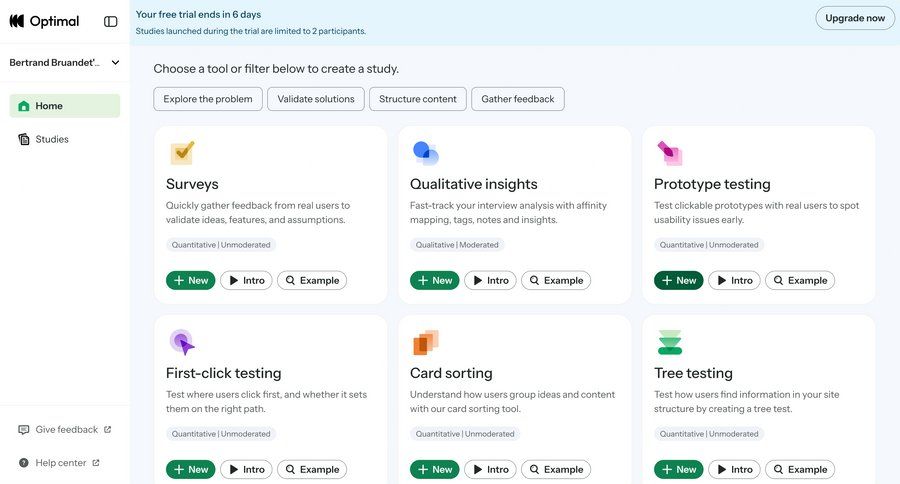Click the Card sorting icon
900x484 pixels.
[425, 342]
